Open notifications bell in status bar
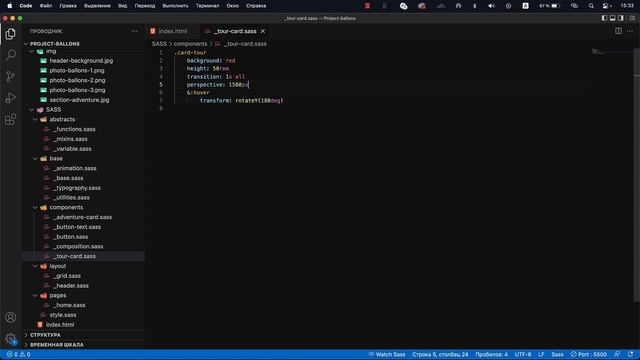The image size is (640, 360). click(631, 354)
